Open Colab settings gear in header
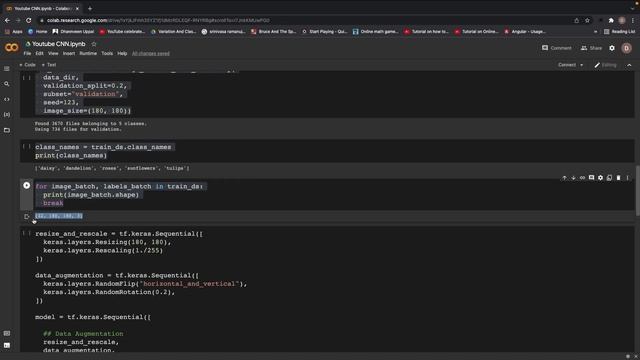The image size is (640, 360). pos(612,48)
